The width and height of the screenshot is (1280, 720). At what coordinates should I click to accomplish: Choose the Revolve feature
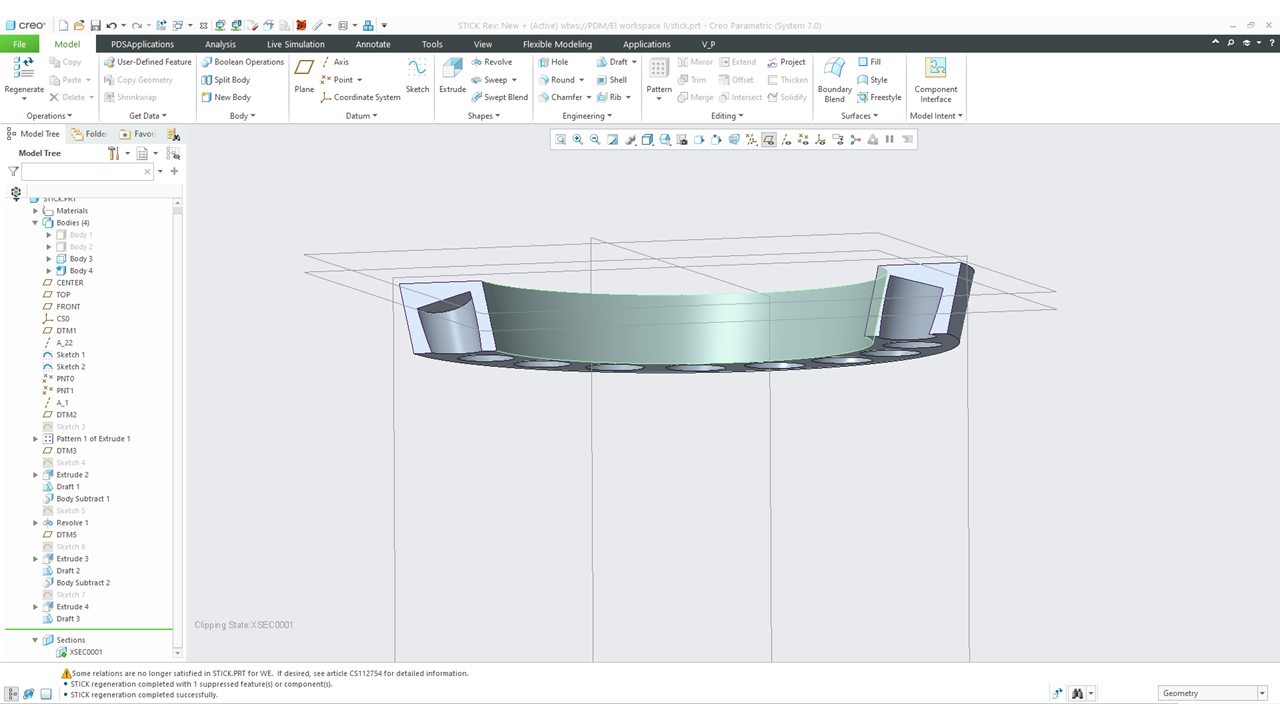[491, 62]
